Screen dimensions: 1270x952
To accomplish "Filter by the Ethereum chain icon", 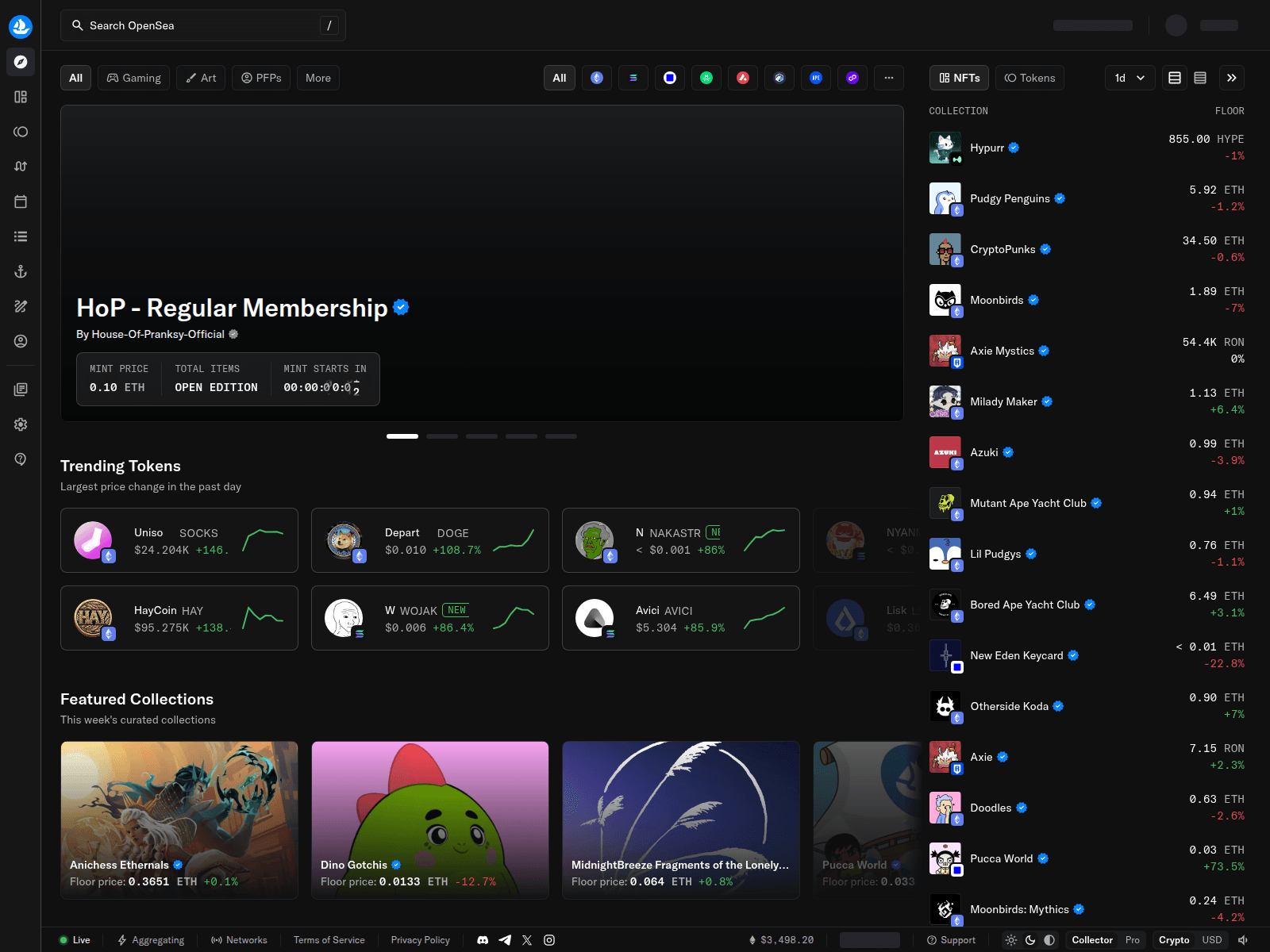I will click(x=597, y=78).
